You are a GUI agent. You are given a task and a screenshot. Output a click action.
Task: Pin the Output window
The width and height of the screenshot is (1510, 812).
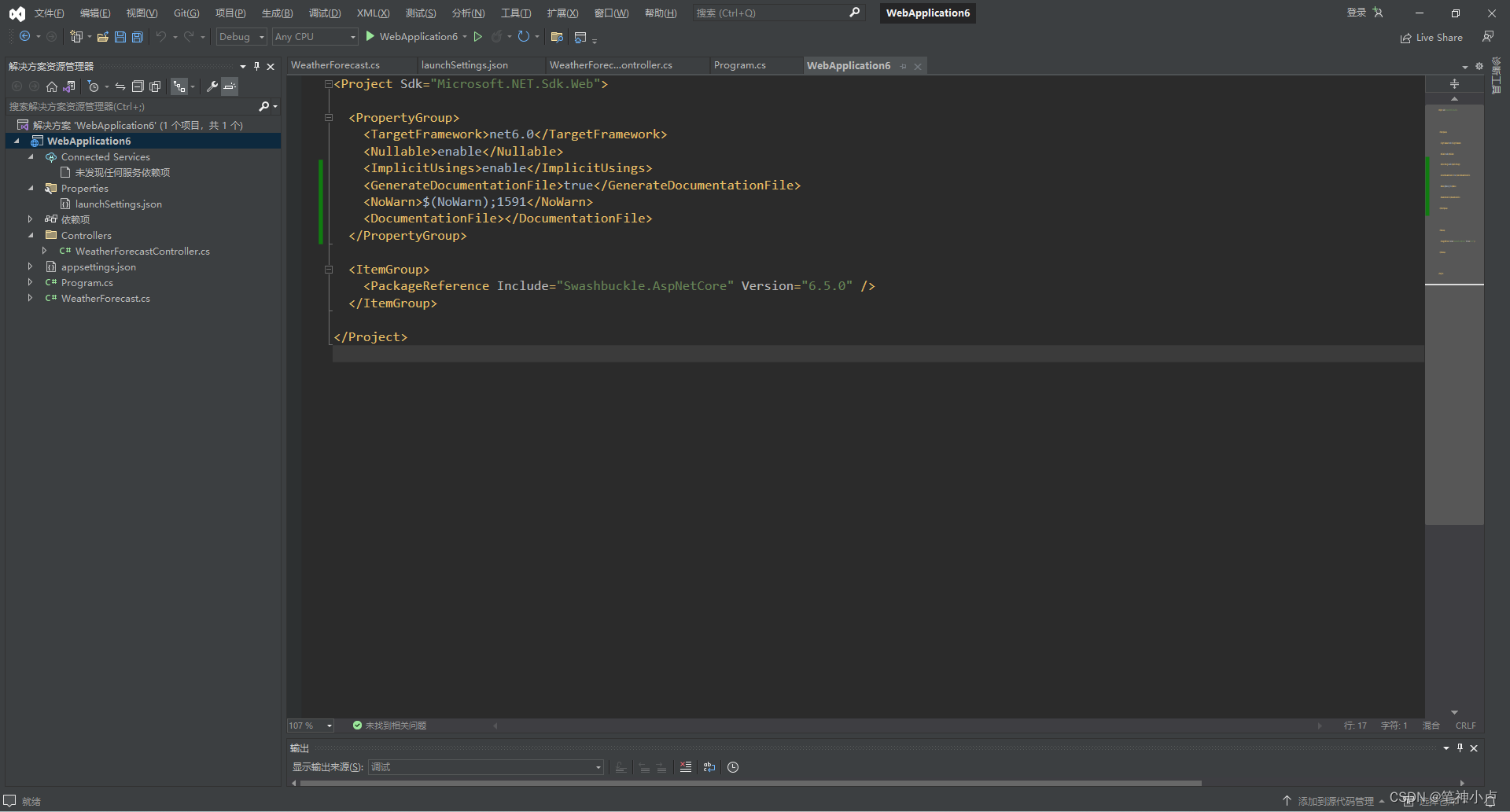(1460, 748)
